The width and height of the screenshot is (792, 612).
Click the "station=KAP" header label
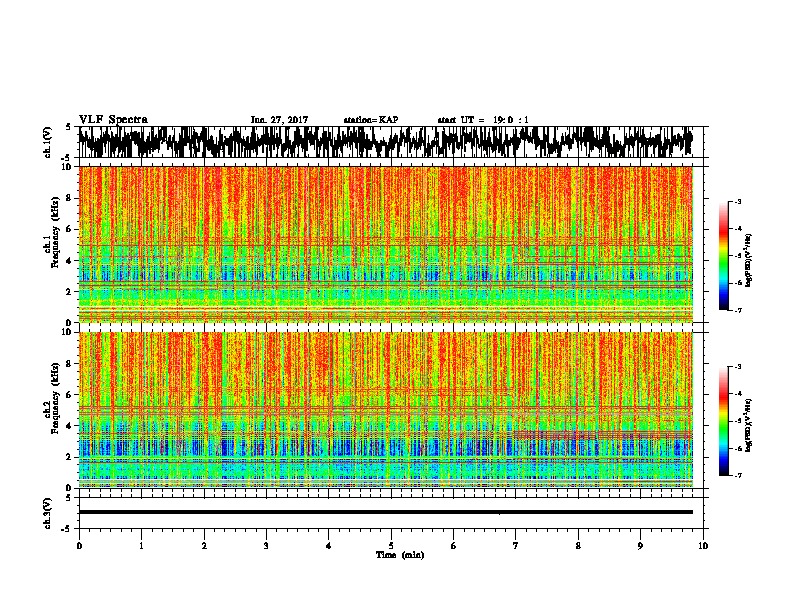coord(371,120)
